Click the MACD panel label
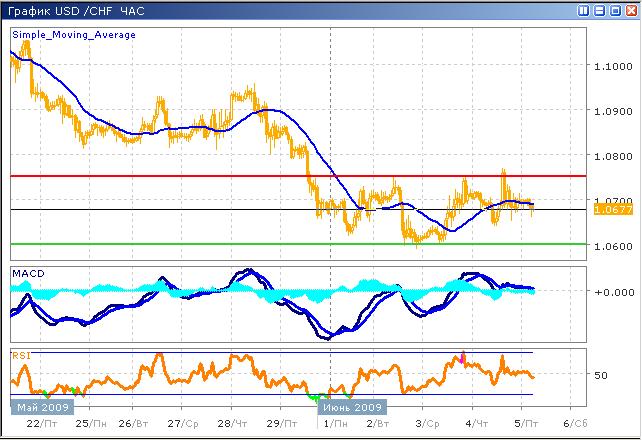This screenshot has width=642, height=440. point(28,273)
